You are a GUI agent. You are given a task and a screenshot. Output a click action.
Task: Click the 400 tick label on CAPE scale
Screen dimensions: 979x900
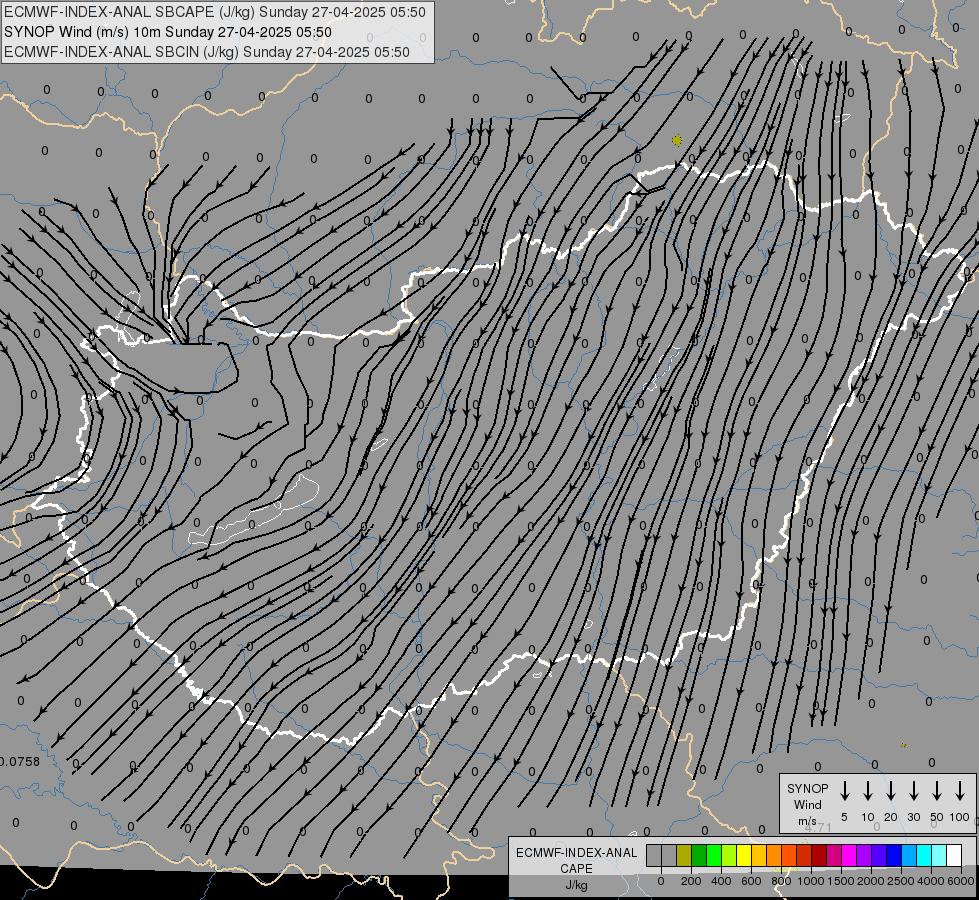721,881
